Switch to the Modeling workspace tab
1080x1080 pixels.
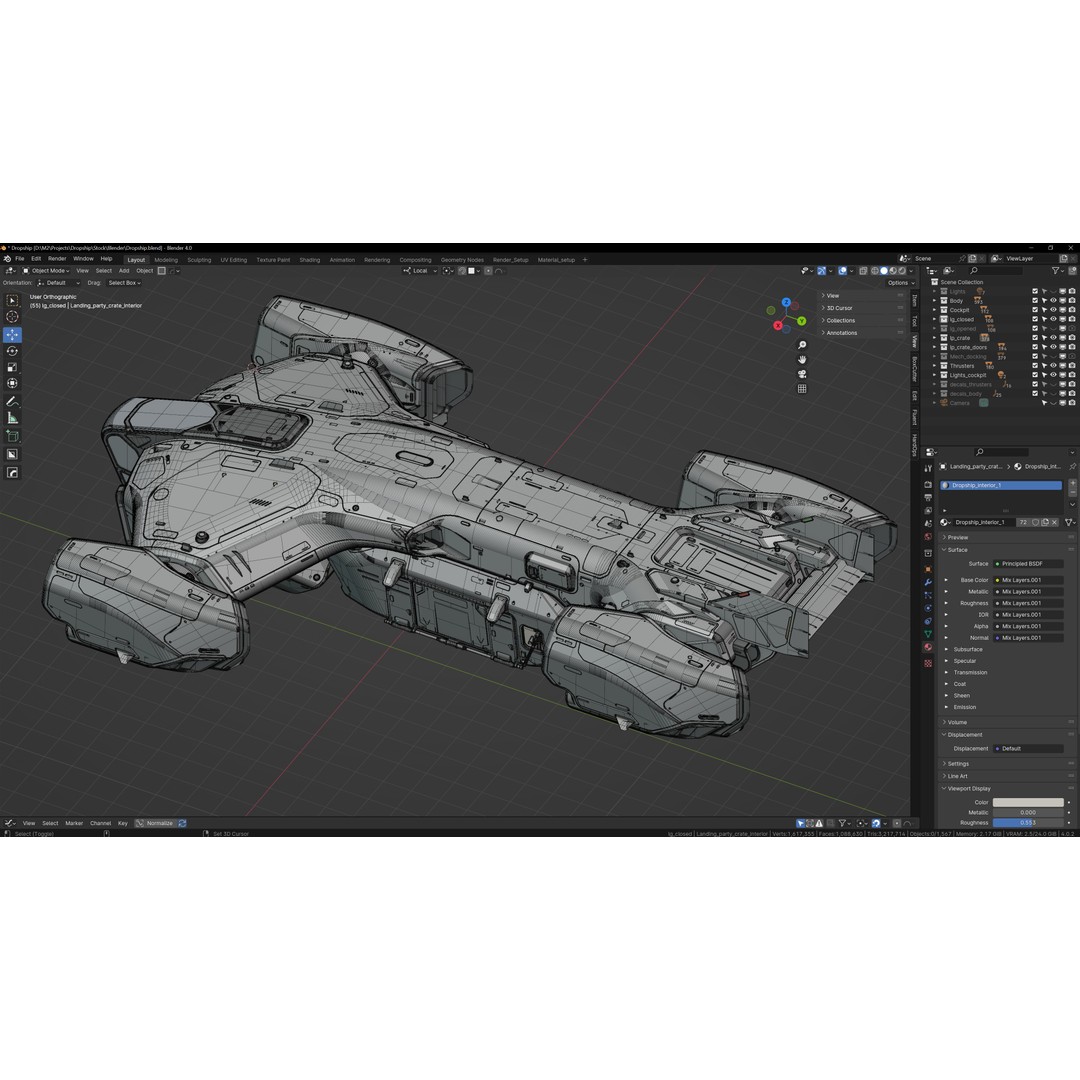point(166,260)
